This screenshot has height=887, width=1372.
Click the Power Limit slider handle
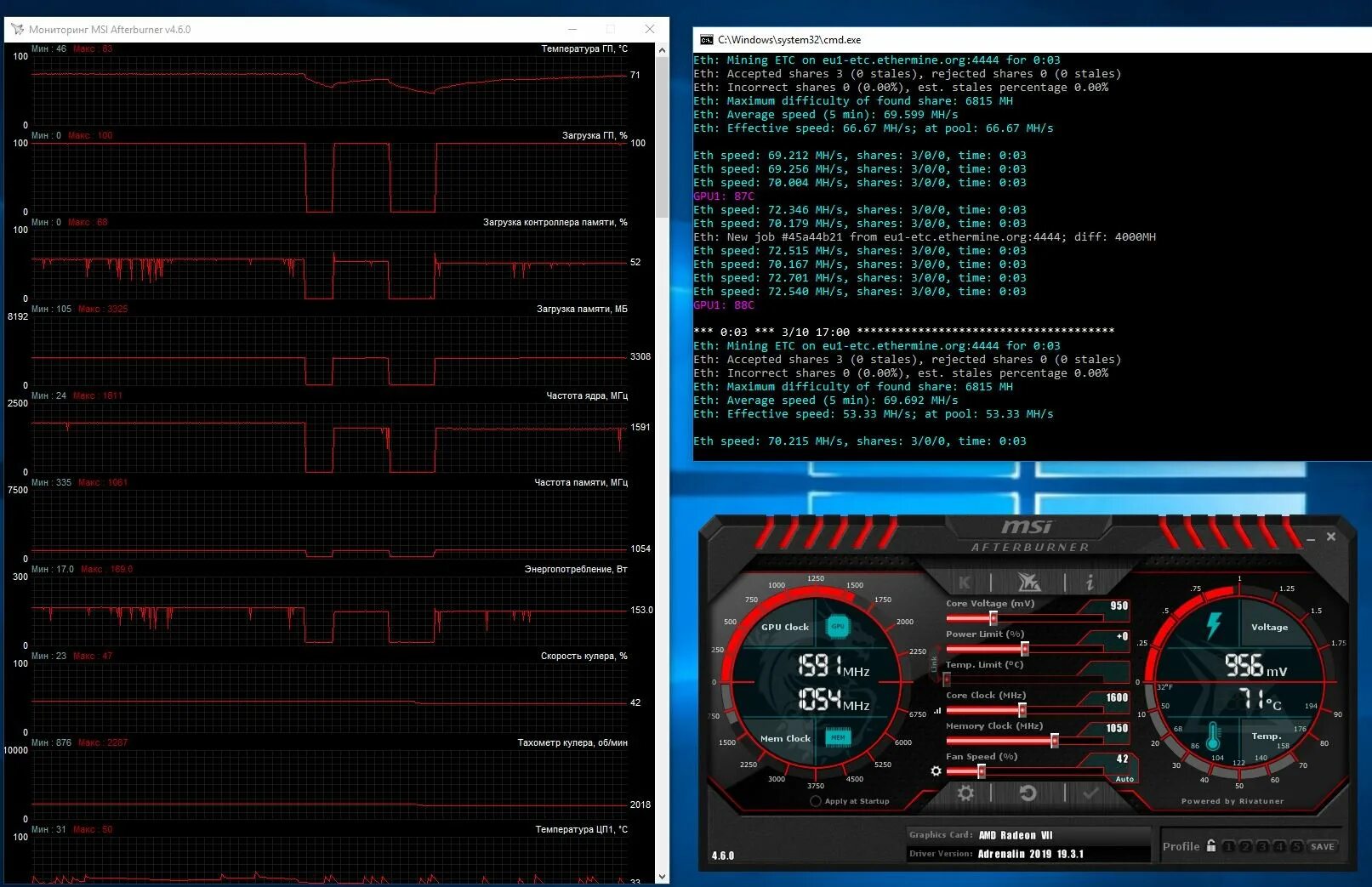(1025, 649)
